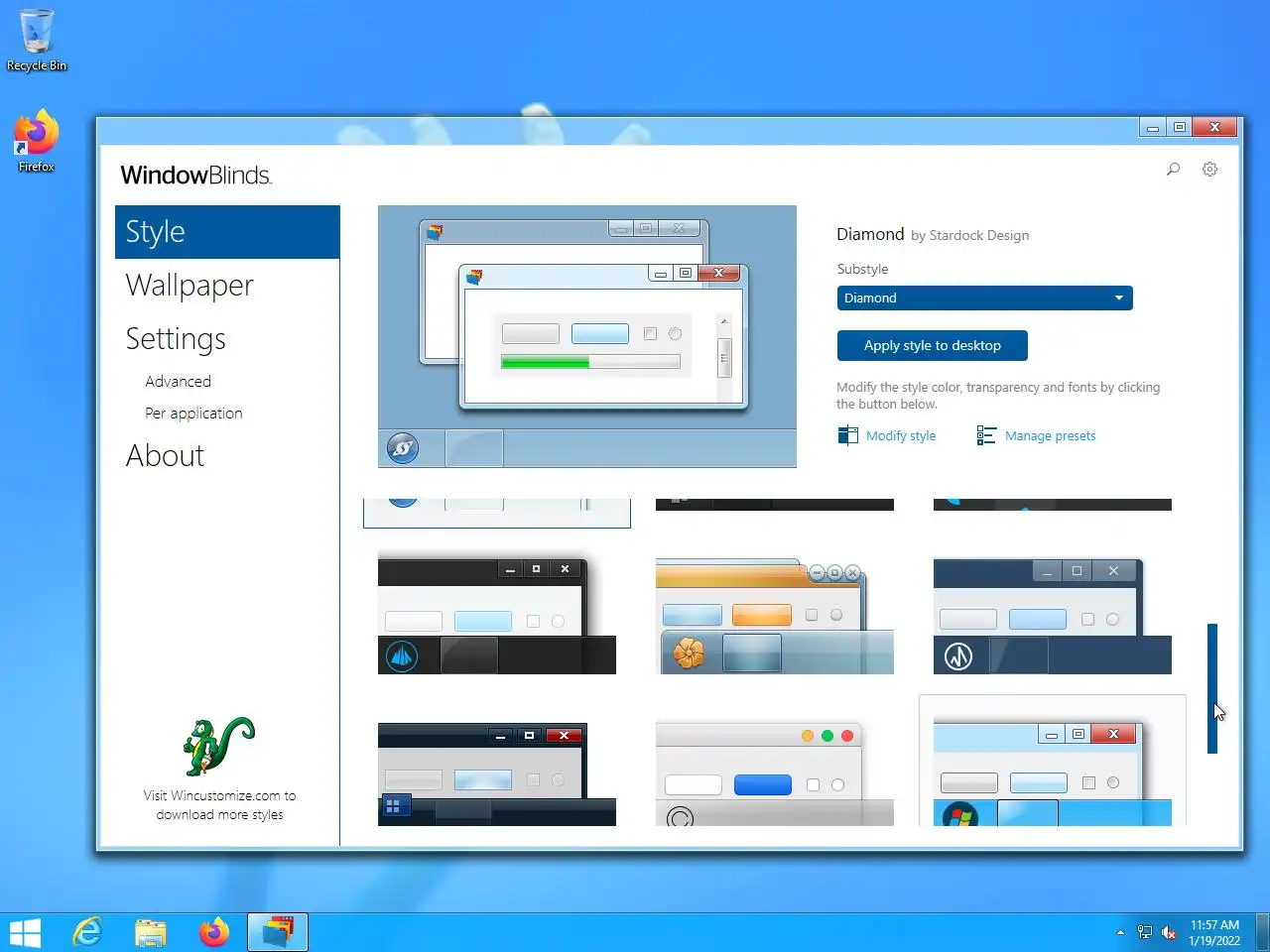Click the style list vertical scrollbar thumb
Screen dimensions: 1270x952
point(1211,688)
